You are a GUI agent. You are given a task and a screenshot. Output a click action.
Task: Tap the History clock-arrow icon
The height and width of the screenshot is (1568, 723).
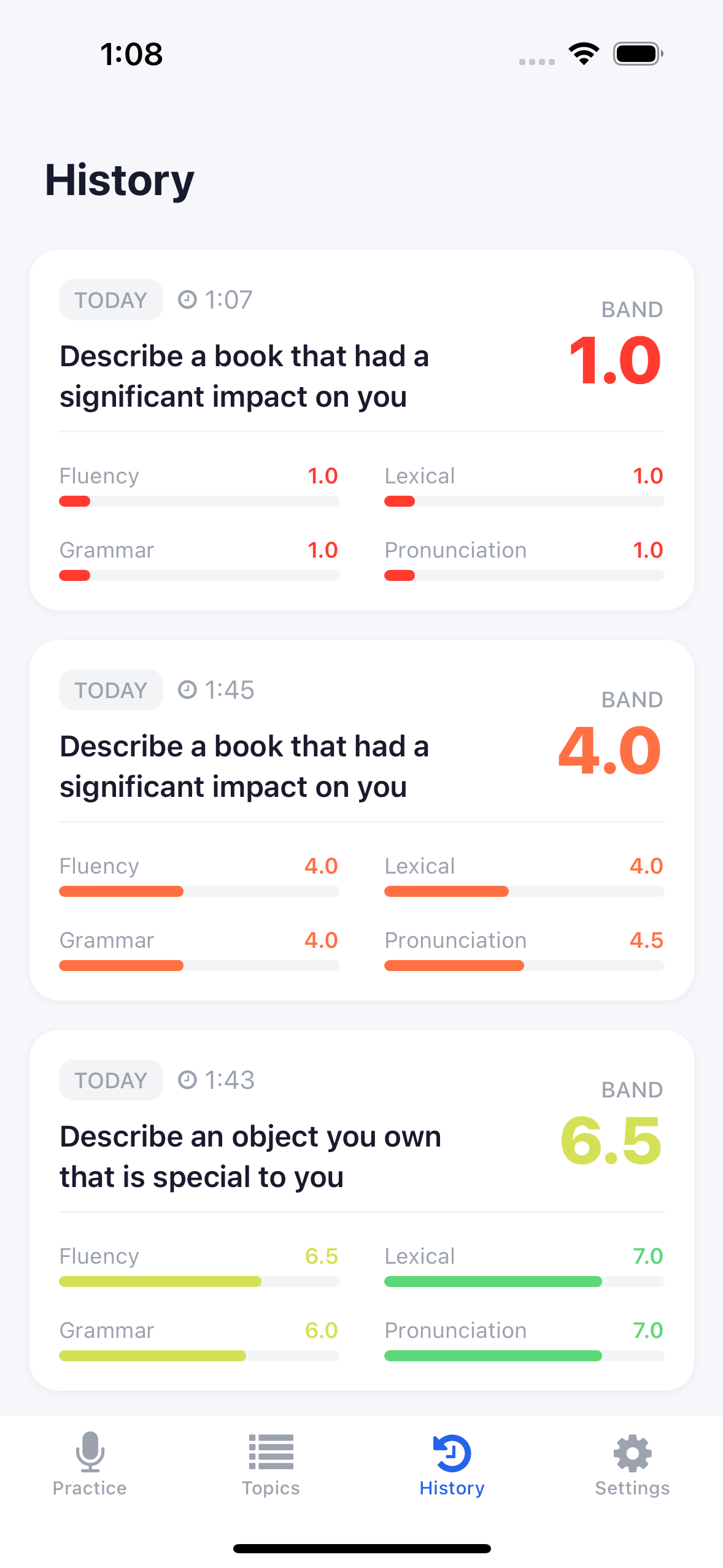point(451,1453)
